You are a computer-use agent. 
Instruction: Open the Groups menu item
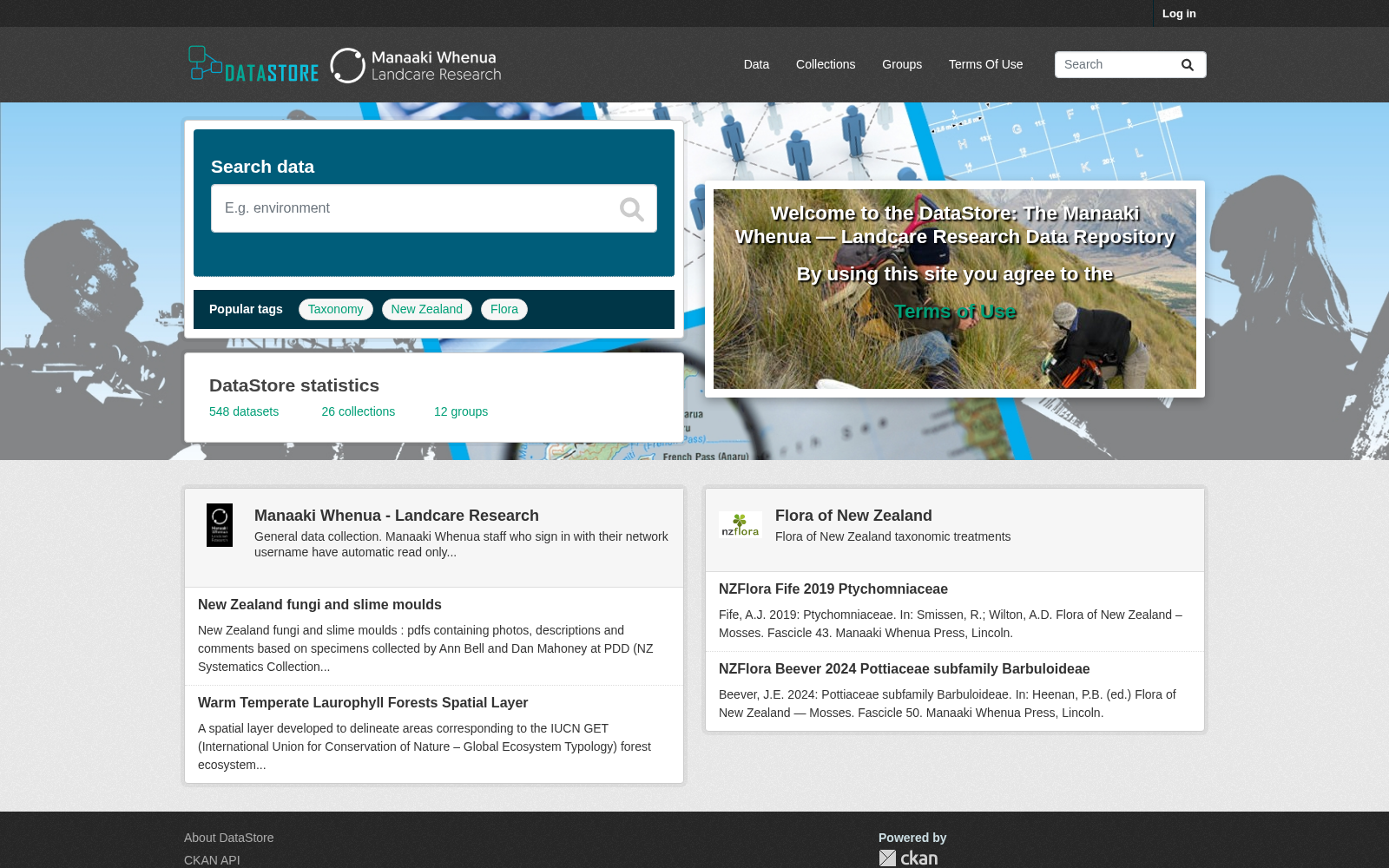click(902, 64)
